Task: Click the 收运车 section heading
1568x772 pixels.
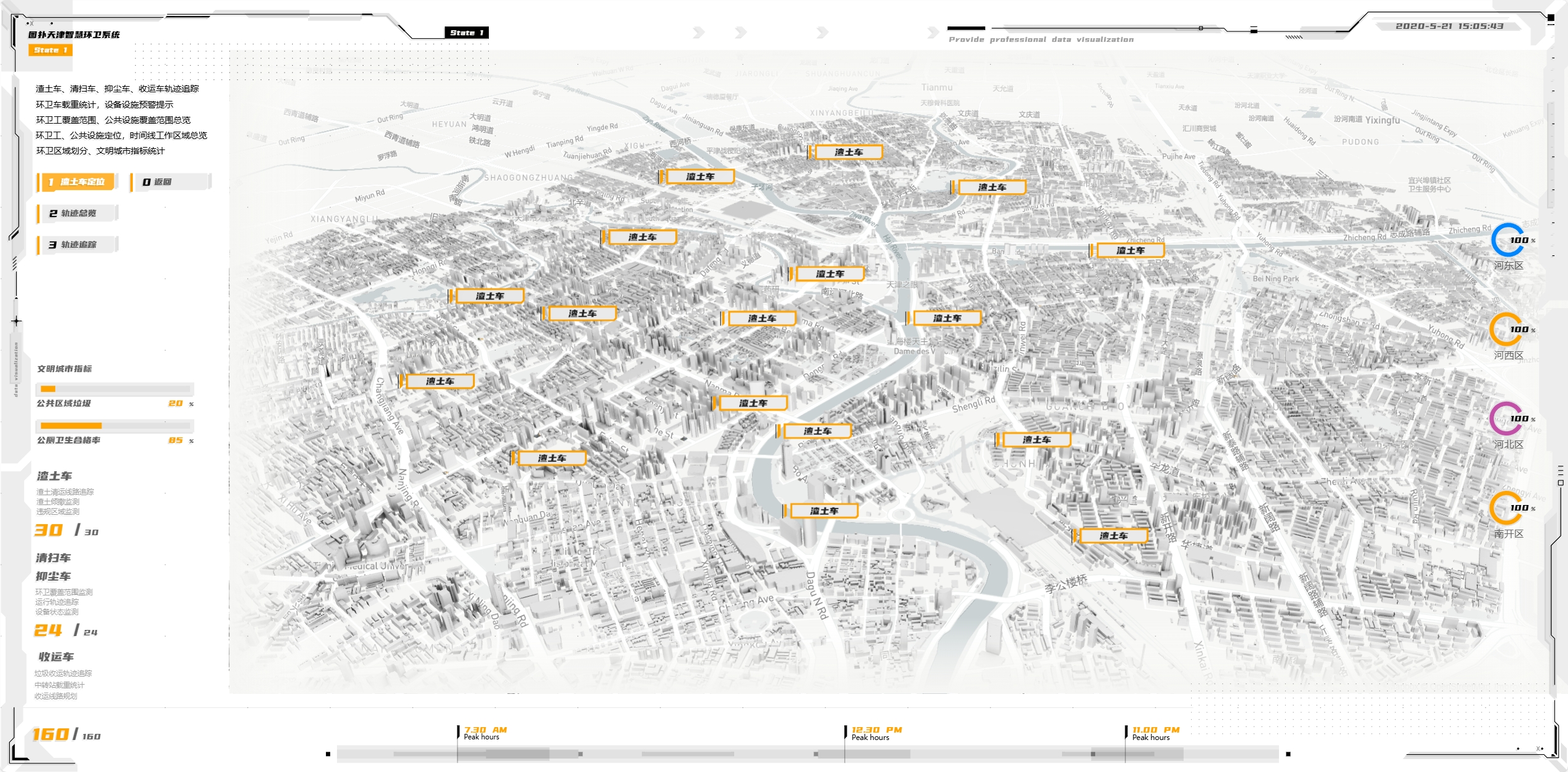Action: coord(56,657)
